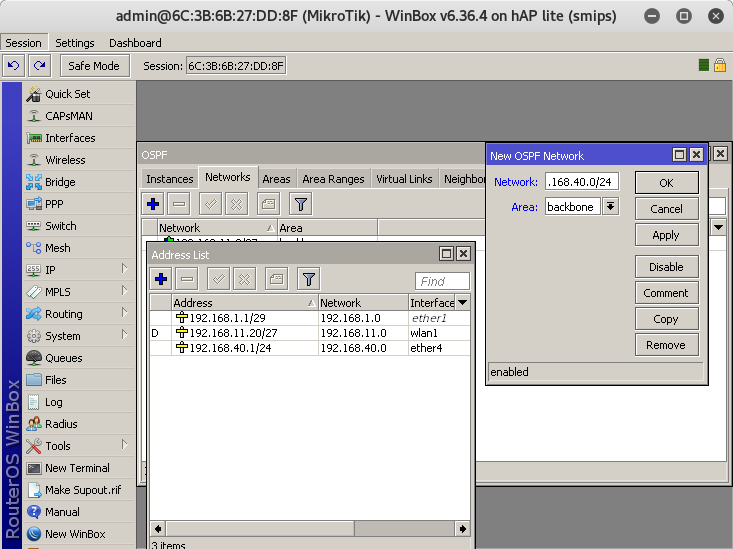Click Apply in New OSPF Network
This screenshot has height=549, width=733.
[x=667, y=235]
